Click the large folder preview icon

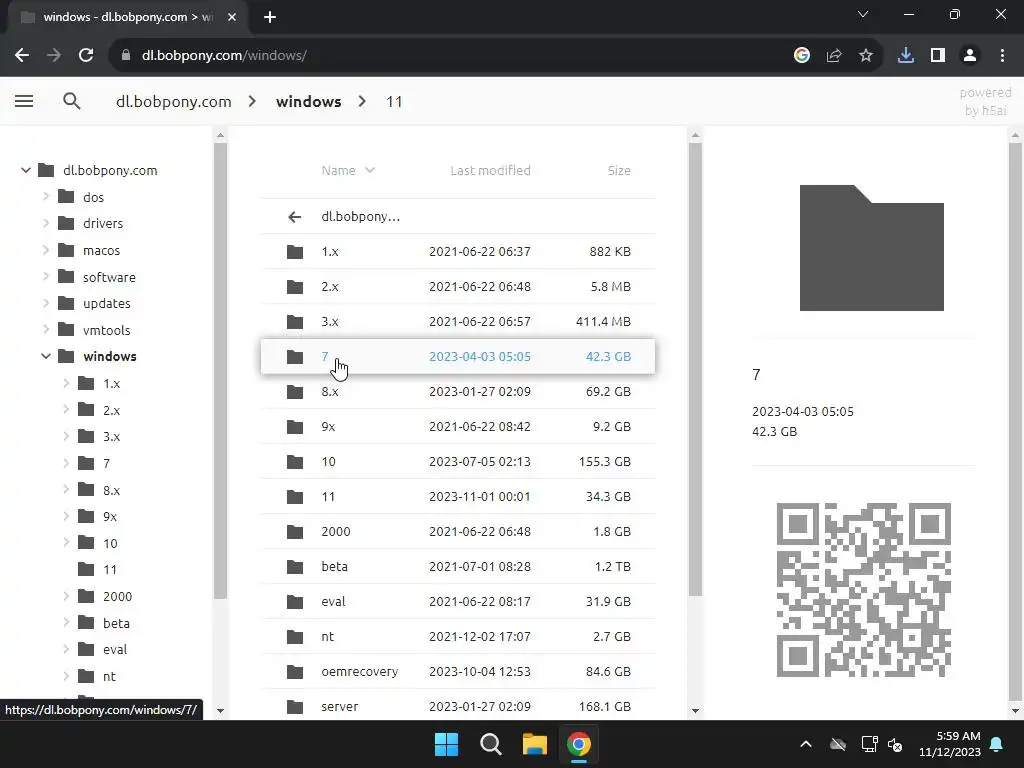click(x=872, y=248)
